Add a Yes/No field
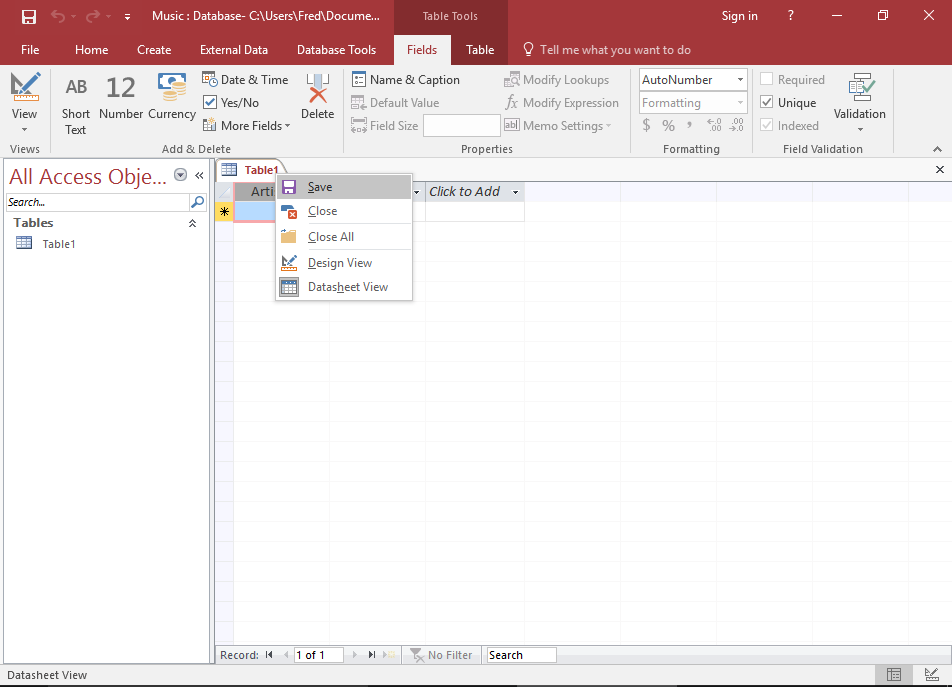Viewport: 952px width, 687px height. tap(231, 103)
